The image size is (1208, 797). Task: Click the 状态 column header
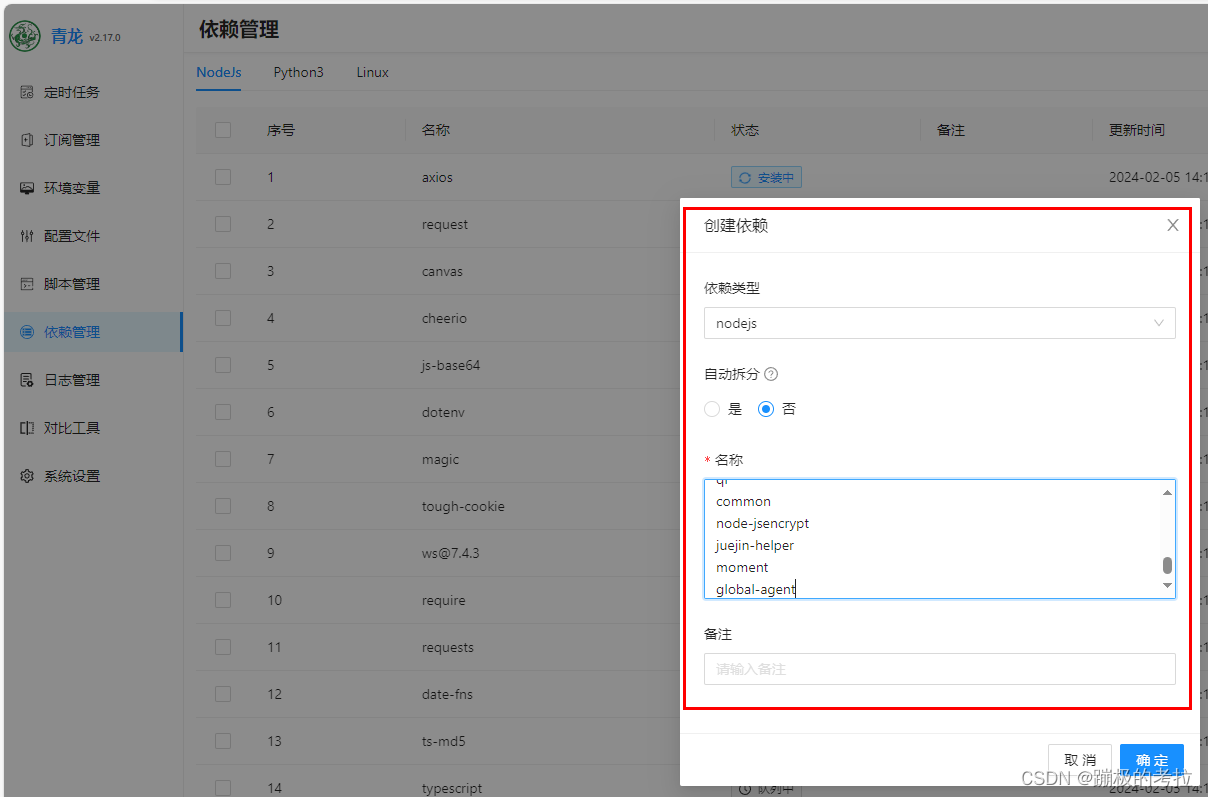(x=745, y=130)
